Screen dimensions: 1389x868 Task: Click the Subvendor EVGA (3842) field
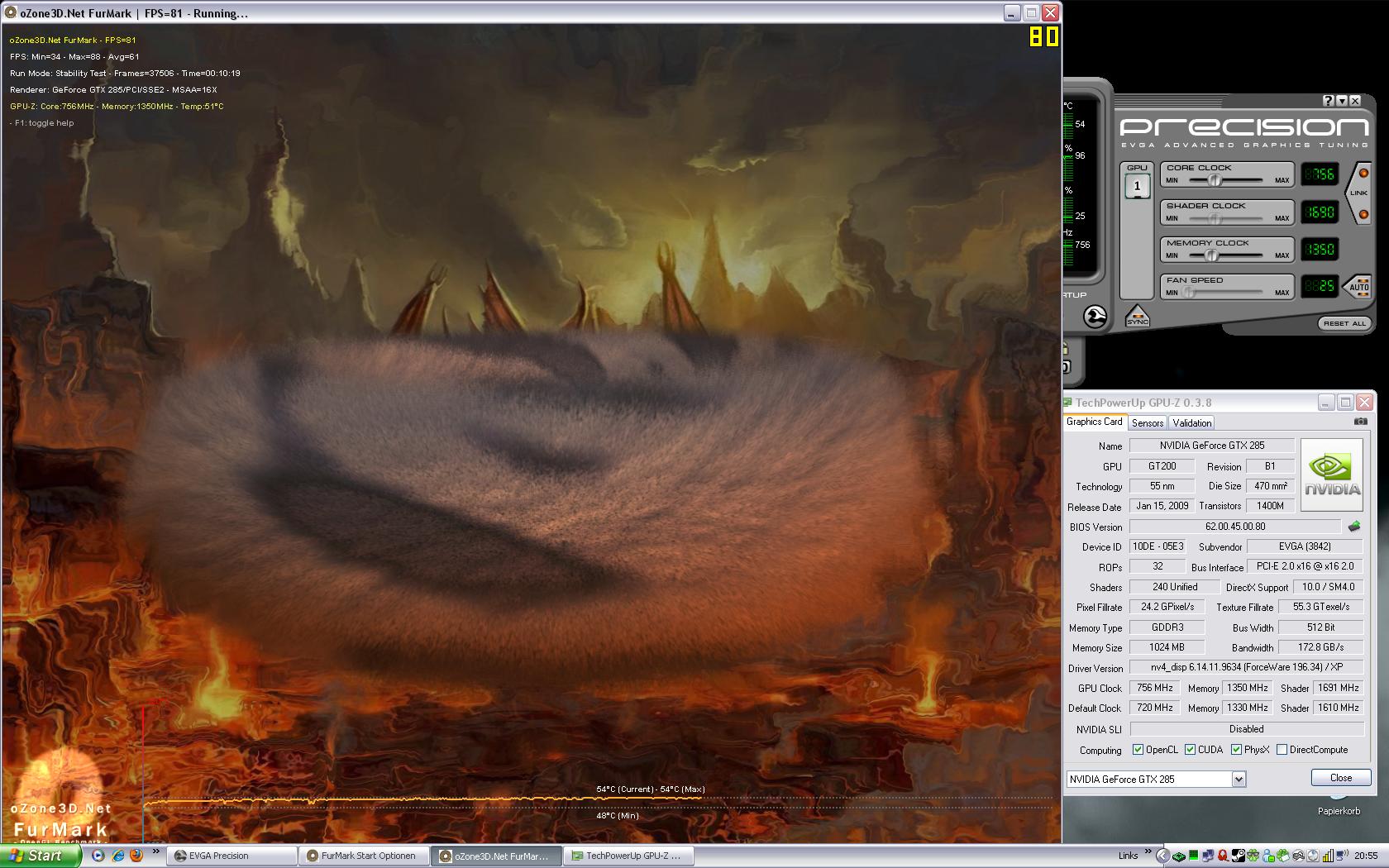pyautogui.click(x=1305, y=546)
